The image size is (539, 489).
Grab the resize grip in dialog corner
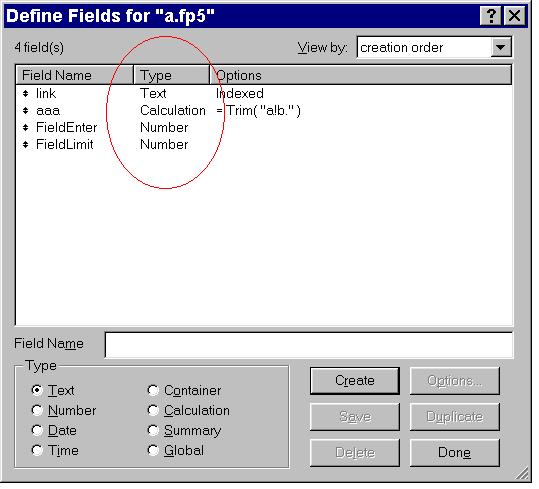522,474
